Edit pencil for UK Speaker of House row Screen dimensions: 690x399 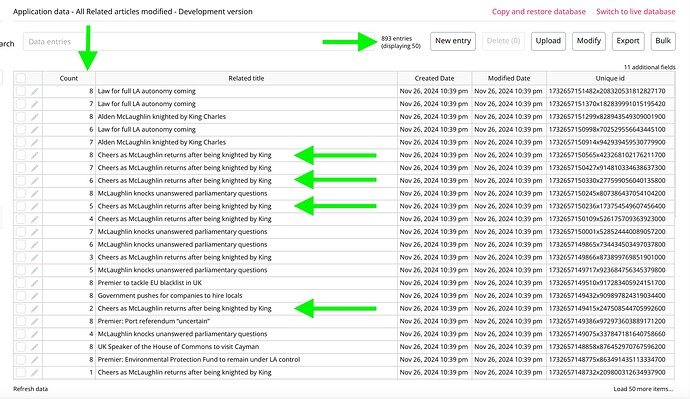(x=34, y=347)
